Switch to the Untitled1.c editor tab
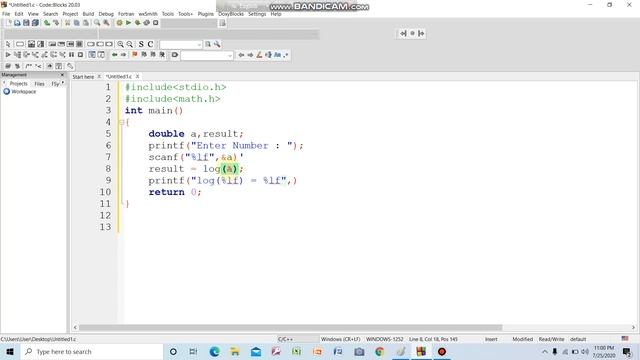 (119, 77)
